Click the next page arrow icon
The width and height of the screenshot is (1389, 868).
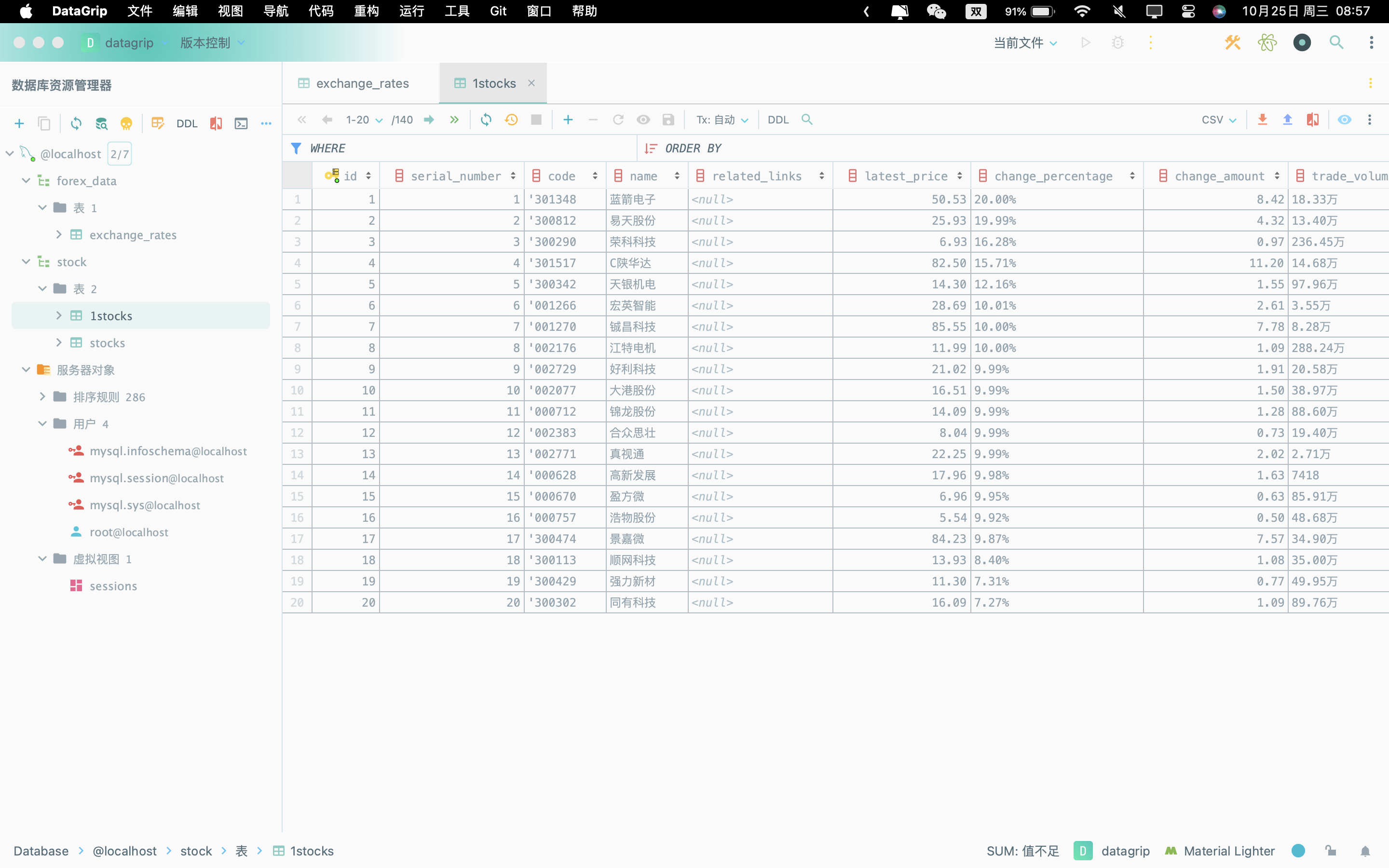tap(429, 120)
